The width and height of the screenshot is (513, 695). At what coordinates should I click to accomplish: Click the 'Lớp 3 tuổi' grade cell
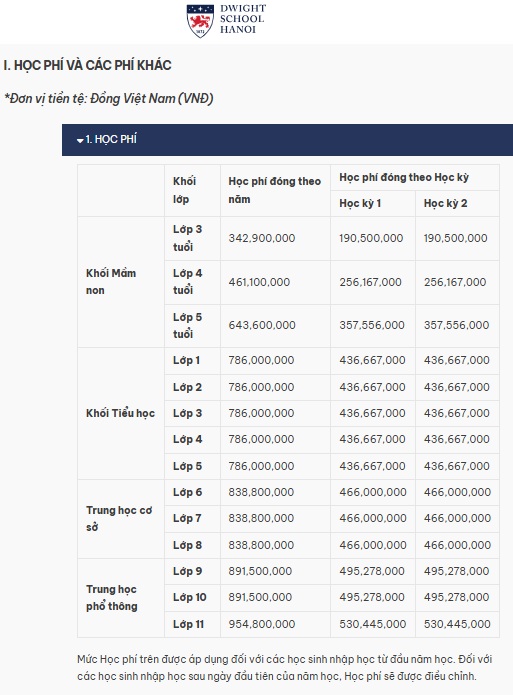187,238
